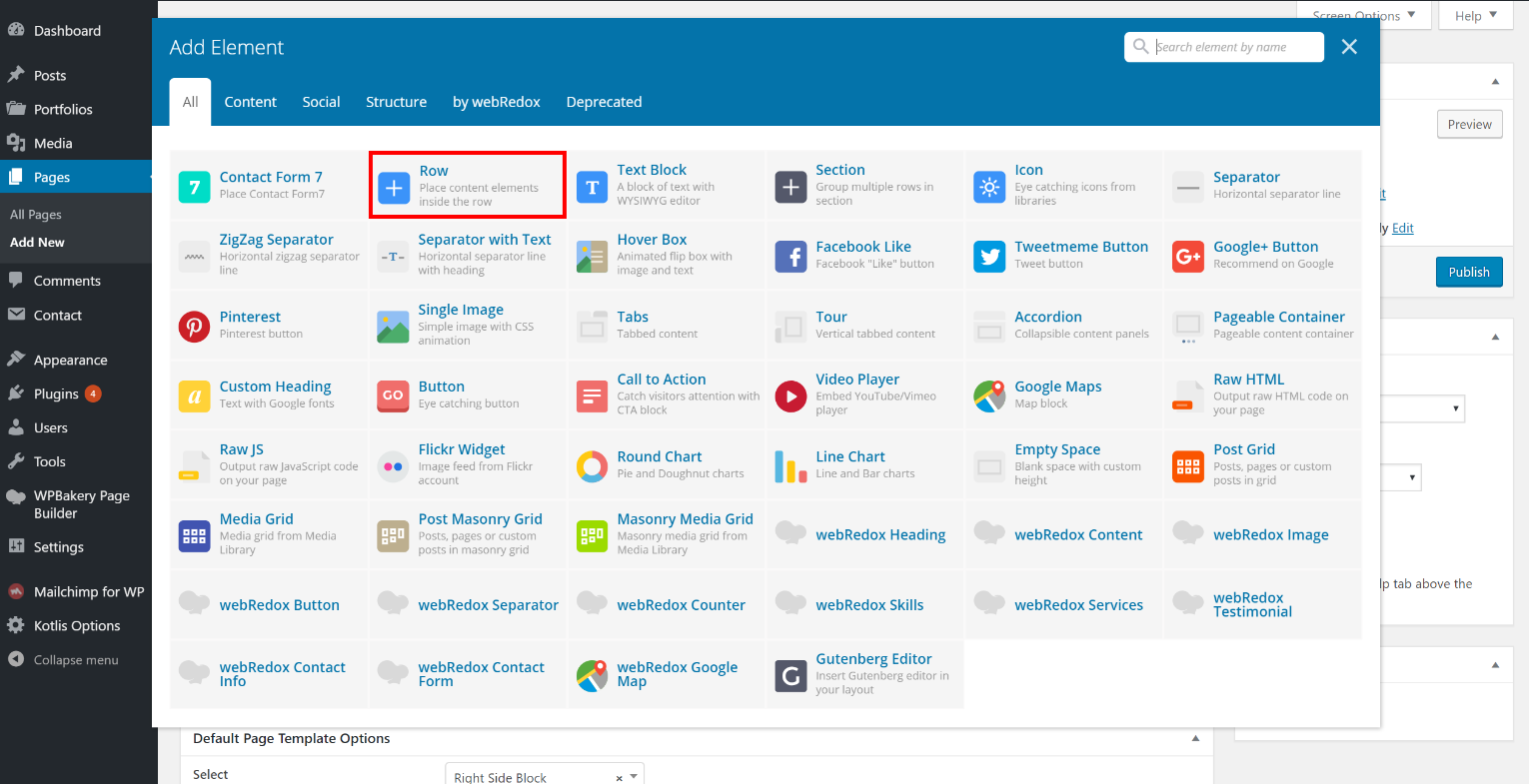Select the Pinterest button icon
The height and width of the screenshot is (784, 1529).
pos(194,327)
